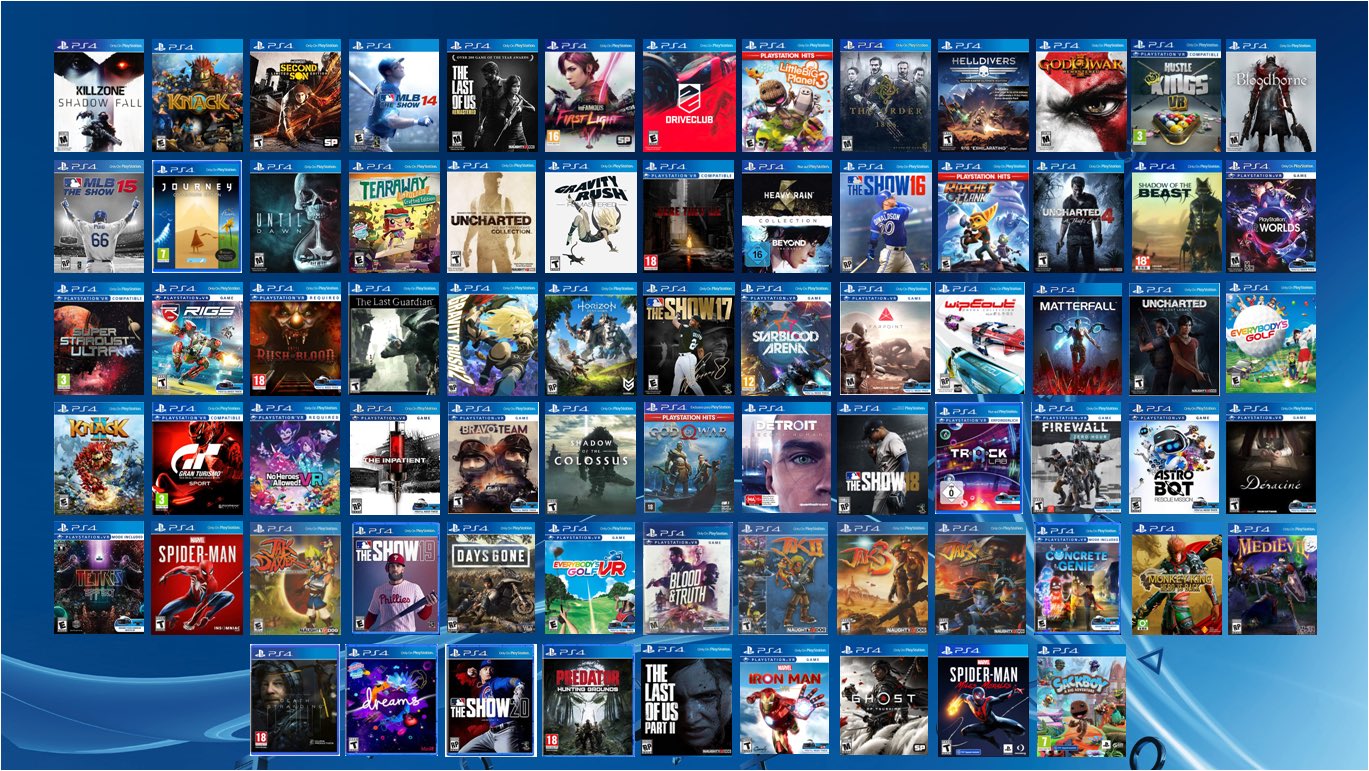Open Firewall Zero Hour cover

pyautogui.click(x=1076, y=458)
